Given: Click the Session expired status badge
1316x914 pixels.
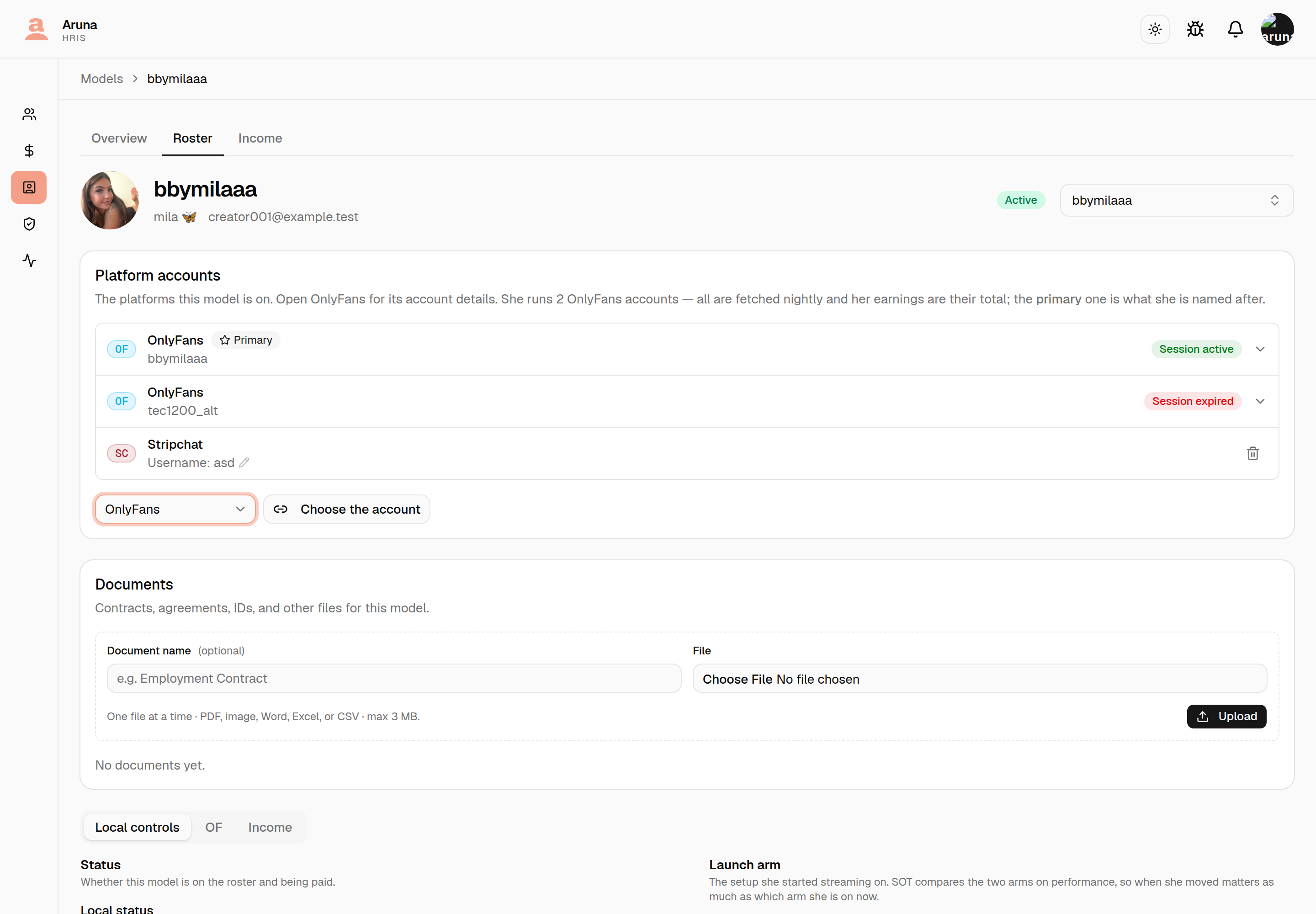Looking at the screenshot, I should [x=1192, y=401].
